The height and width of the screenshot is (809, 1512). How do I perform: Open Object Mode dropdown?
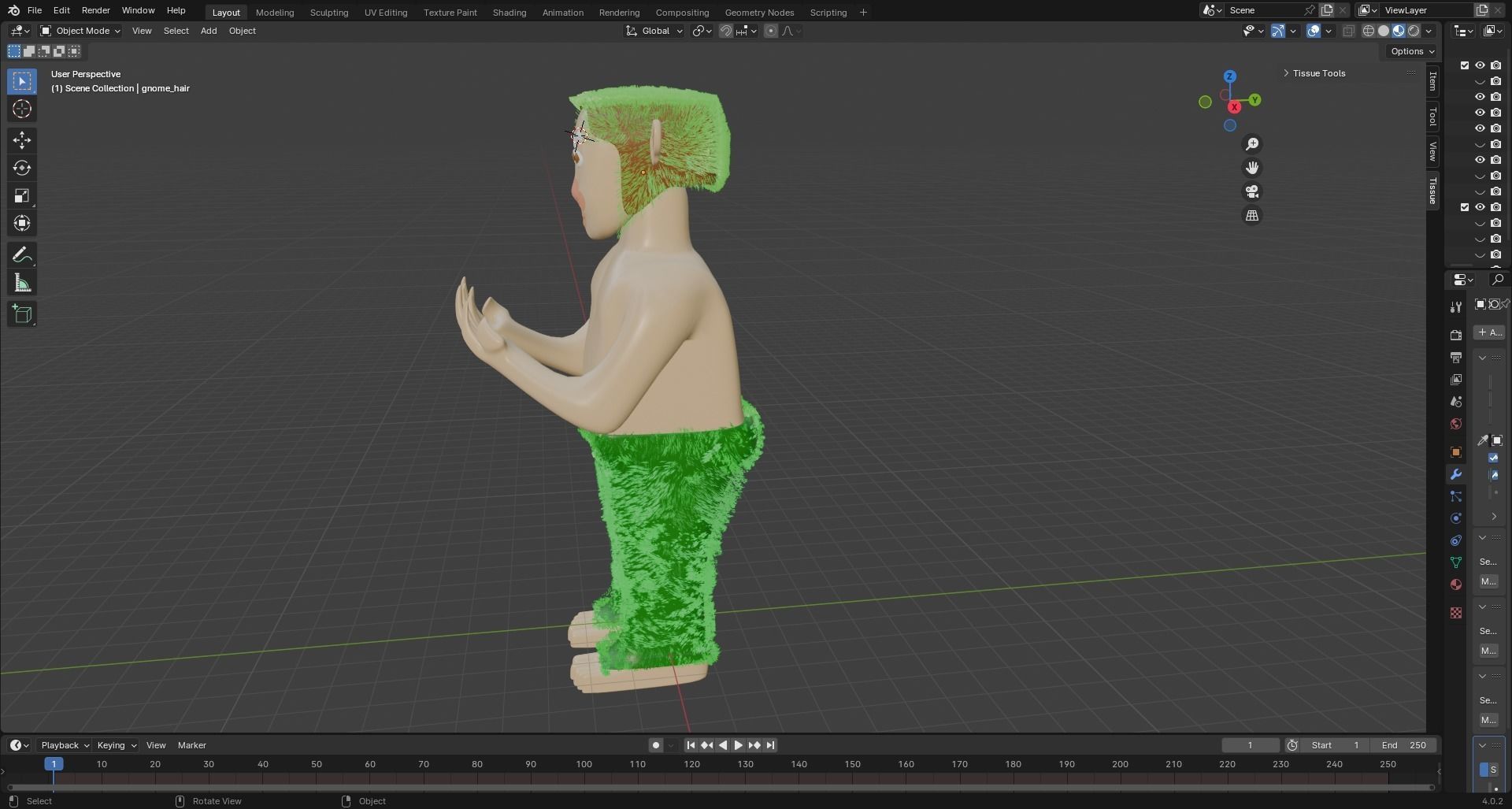pos(80,31)
